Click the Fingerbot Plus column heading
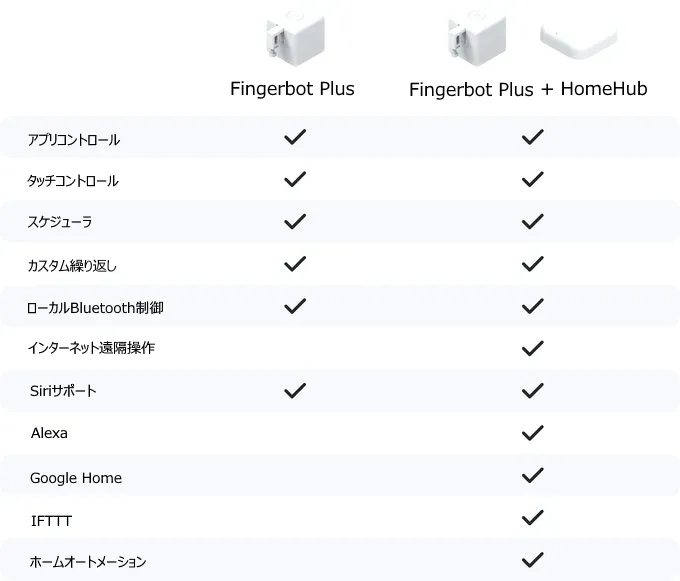 (292, 89)
